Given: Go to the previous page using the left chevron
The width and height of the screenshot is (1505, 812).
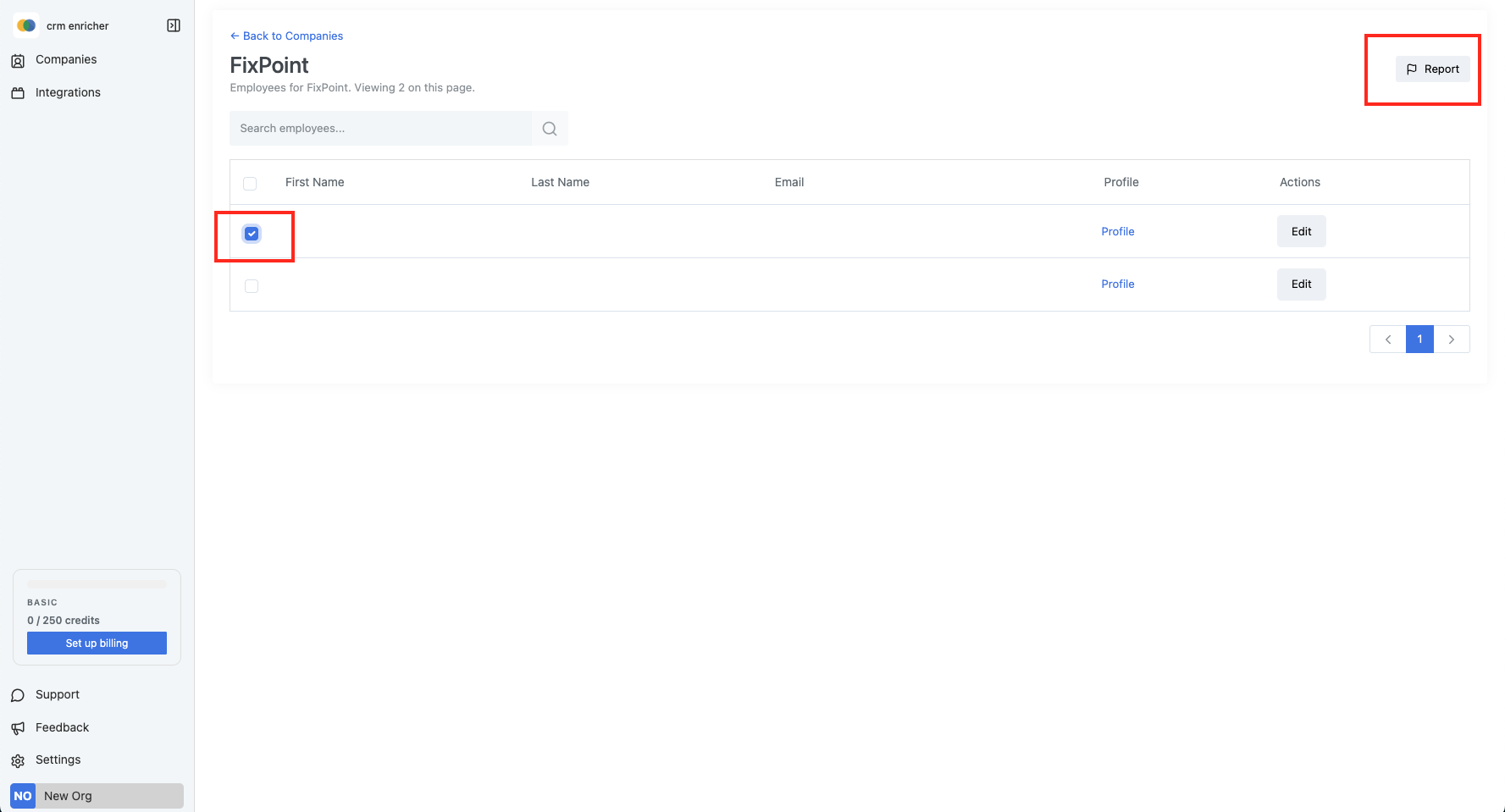Looking at the screenshot, I should click(x=1387, y=340).
